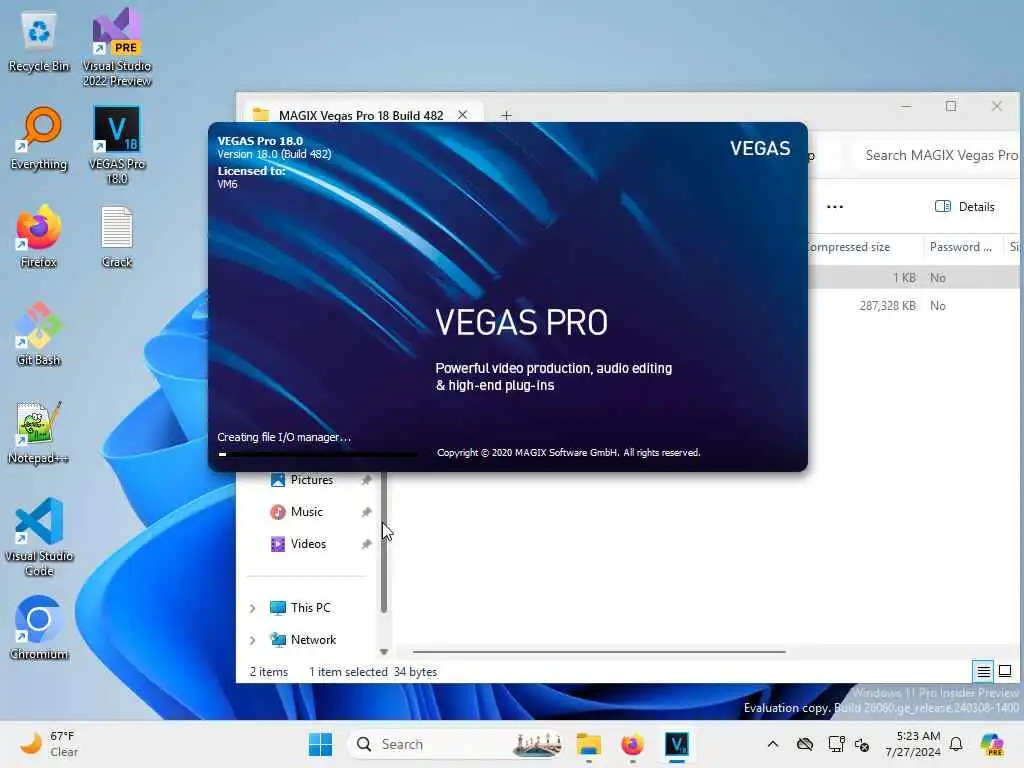This screenshot has width=1024, height=768.
Task: Select the VEGAS Pro 18.0 desktop shortcut
Action: click(x=117, y=145)
